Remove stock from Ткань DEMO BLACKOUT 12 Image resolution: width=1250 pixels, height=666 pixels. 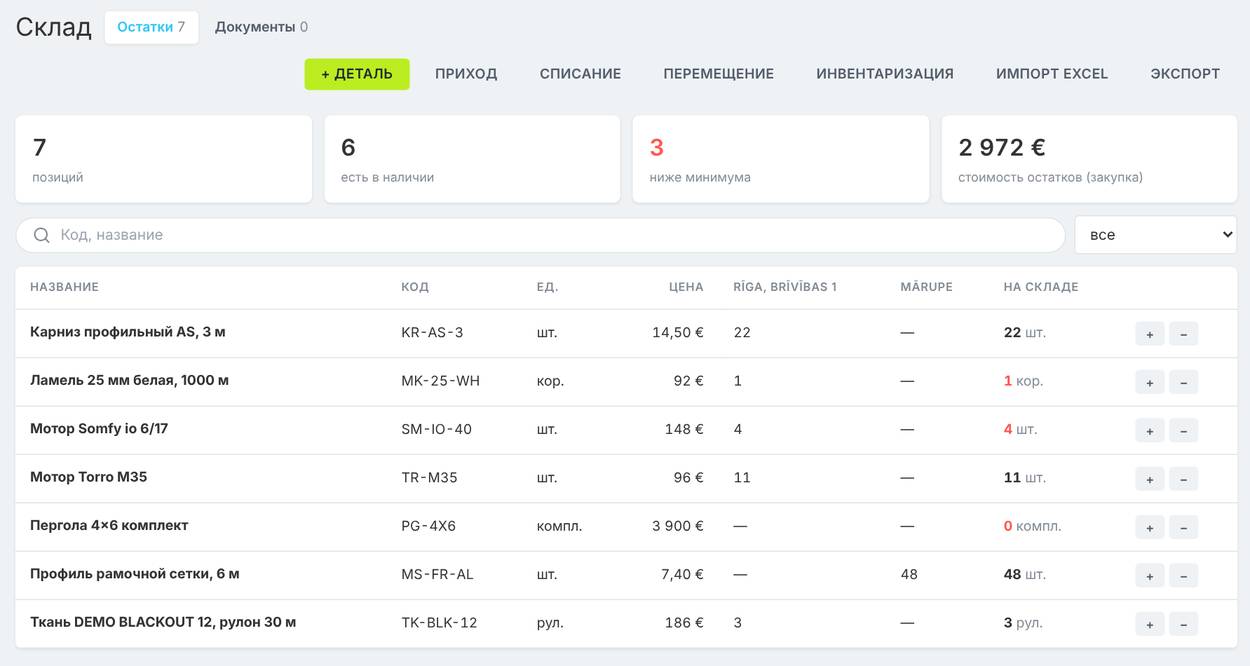(x=1183, y=624)
